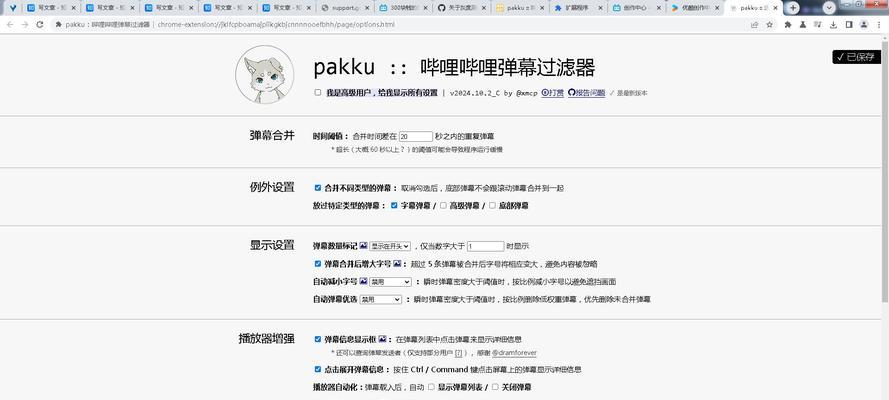Image resolution: width=889 pixels, height=400 pixels.
Task: Click the [?] help link for partial users
Action: point(458,353)
